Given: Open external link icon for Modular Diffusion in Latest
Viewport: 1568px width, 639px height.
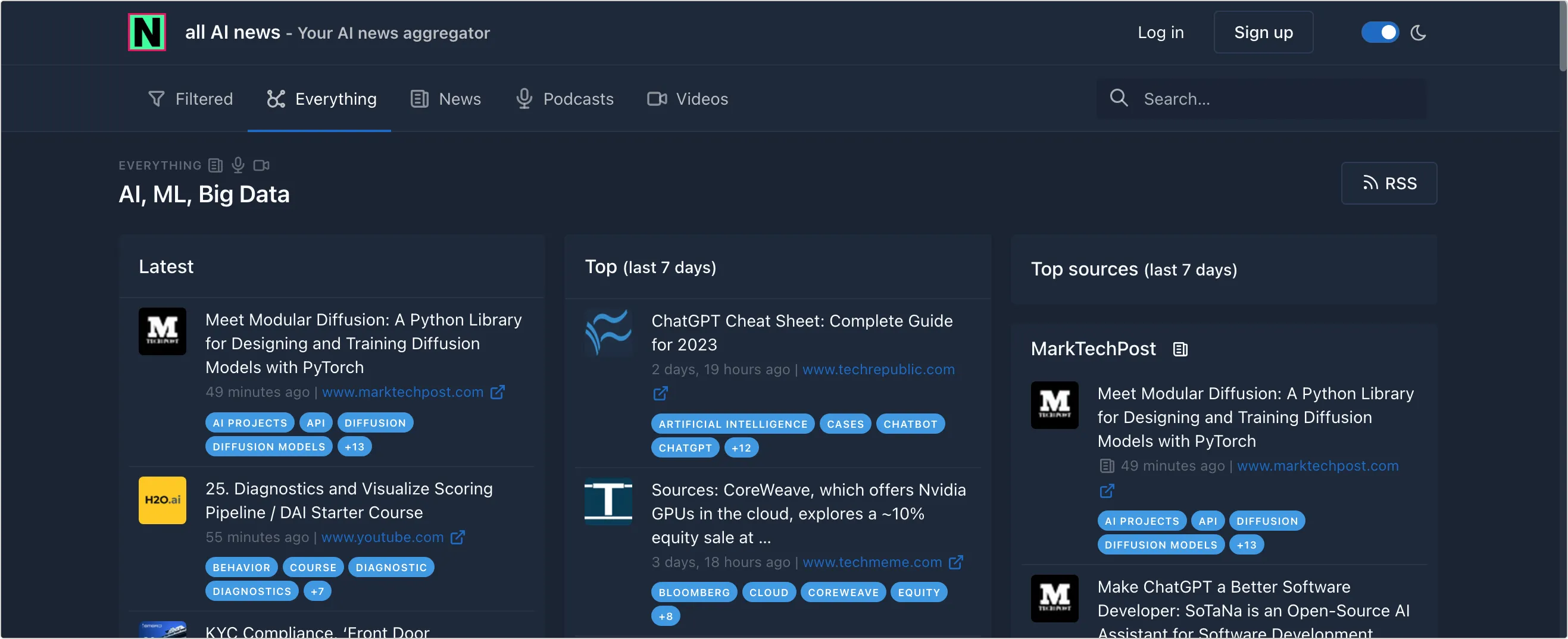Looking at the screenshot, I should (497, 392).
